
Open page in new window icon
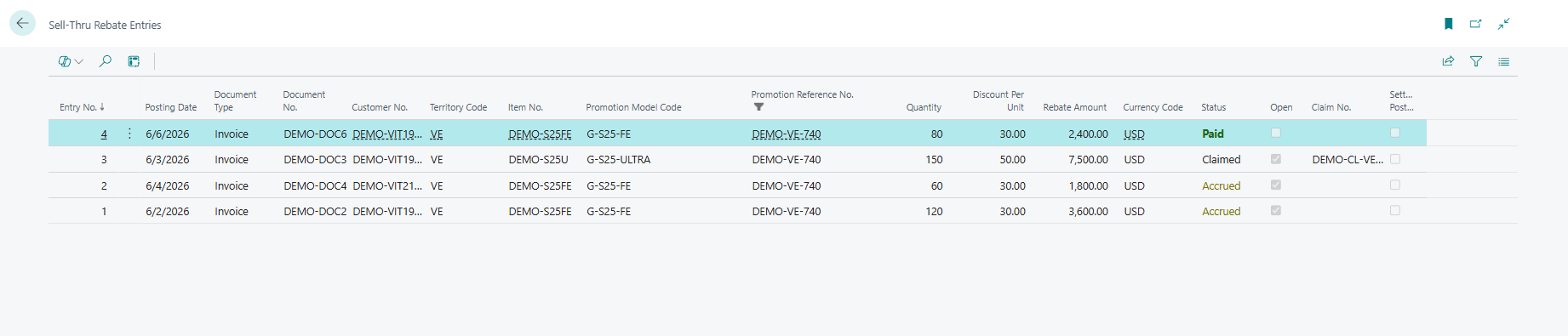click(x=1475, y=24)
